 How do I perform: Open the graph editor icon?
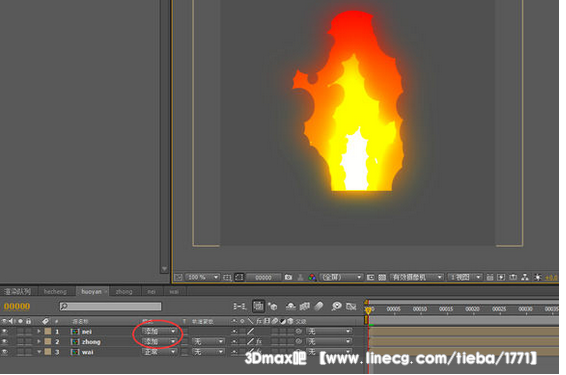pos(351,306)
